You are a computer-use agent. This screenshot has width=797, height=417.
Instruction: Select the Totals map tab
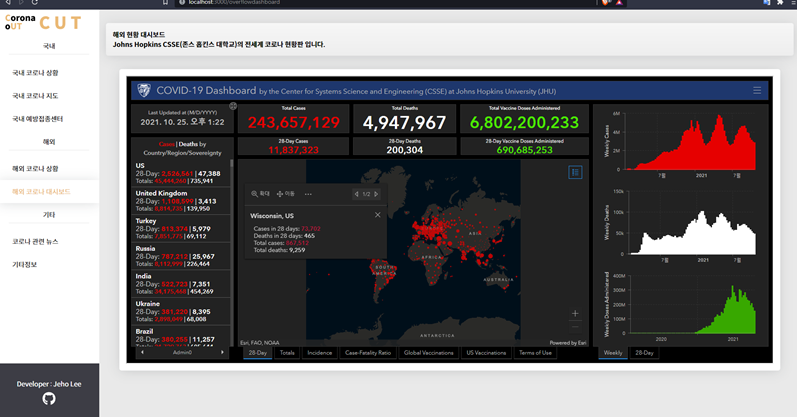point(287,353)
